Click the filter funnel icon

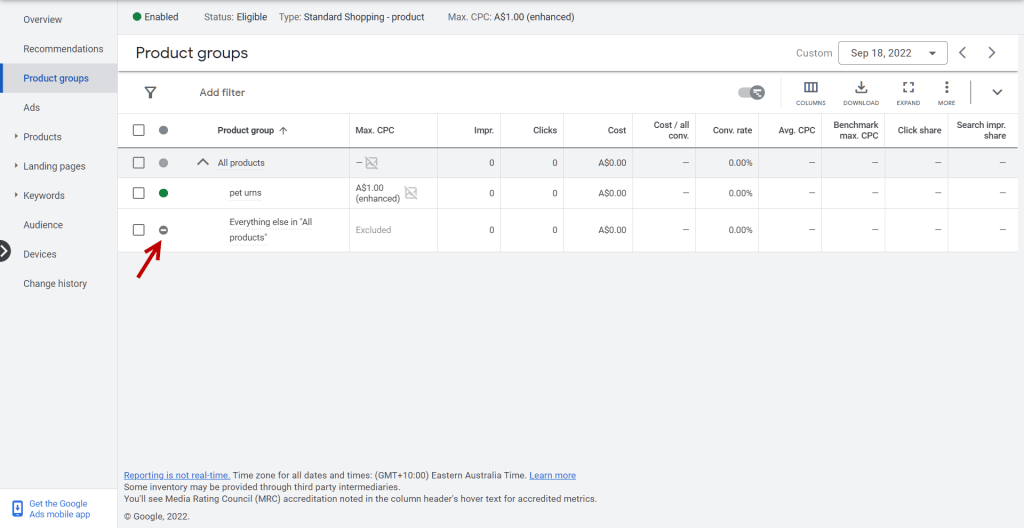click(x=150, y=92)
